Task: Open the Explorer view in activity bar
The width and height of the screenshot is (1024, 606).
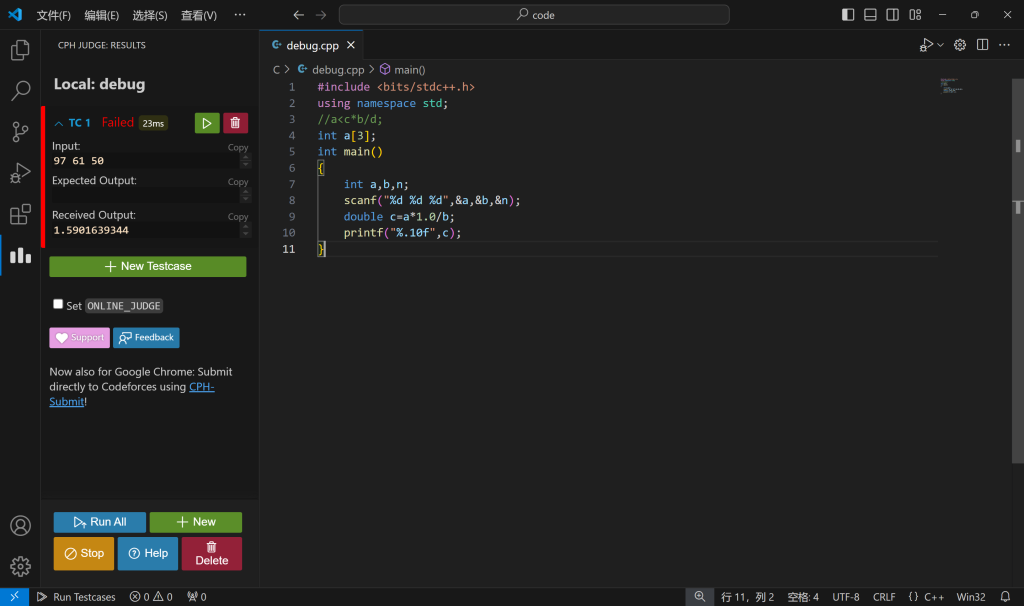Action: coord(20,50)
